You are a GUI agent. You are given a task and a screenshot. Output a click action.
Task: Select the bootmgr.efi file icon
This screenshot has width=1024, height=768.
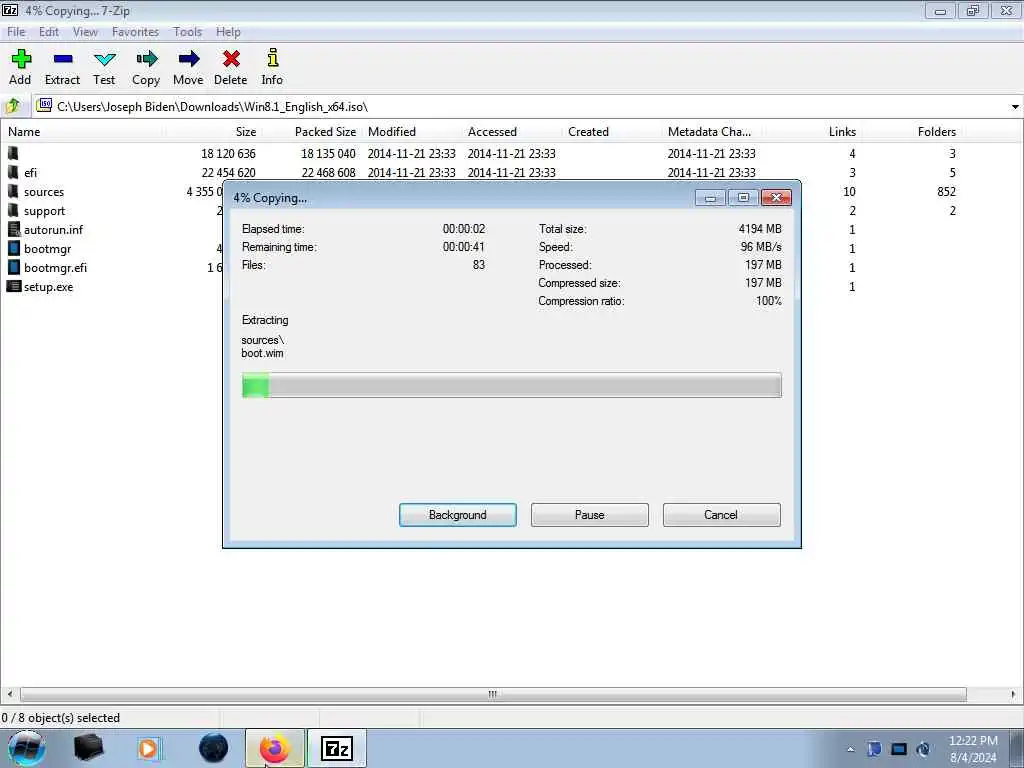[x=14, y=267]
